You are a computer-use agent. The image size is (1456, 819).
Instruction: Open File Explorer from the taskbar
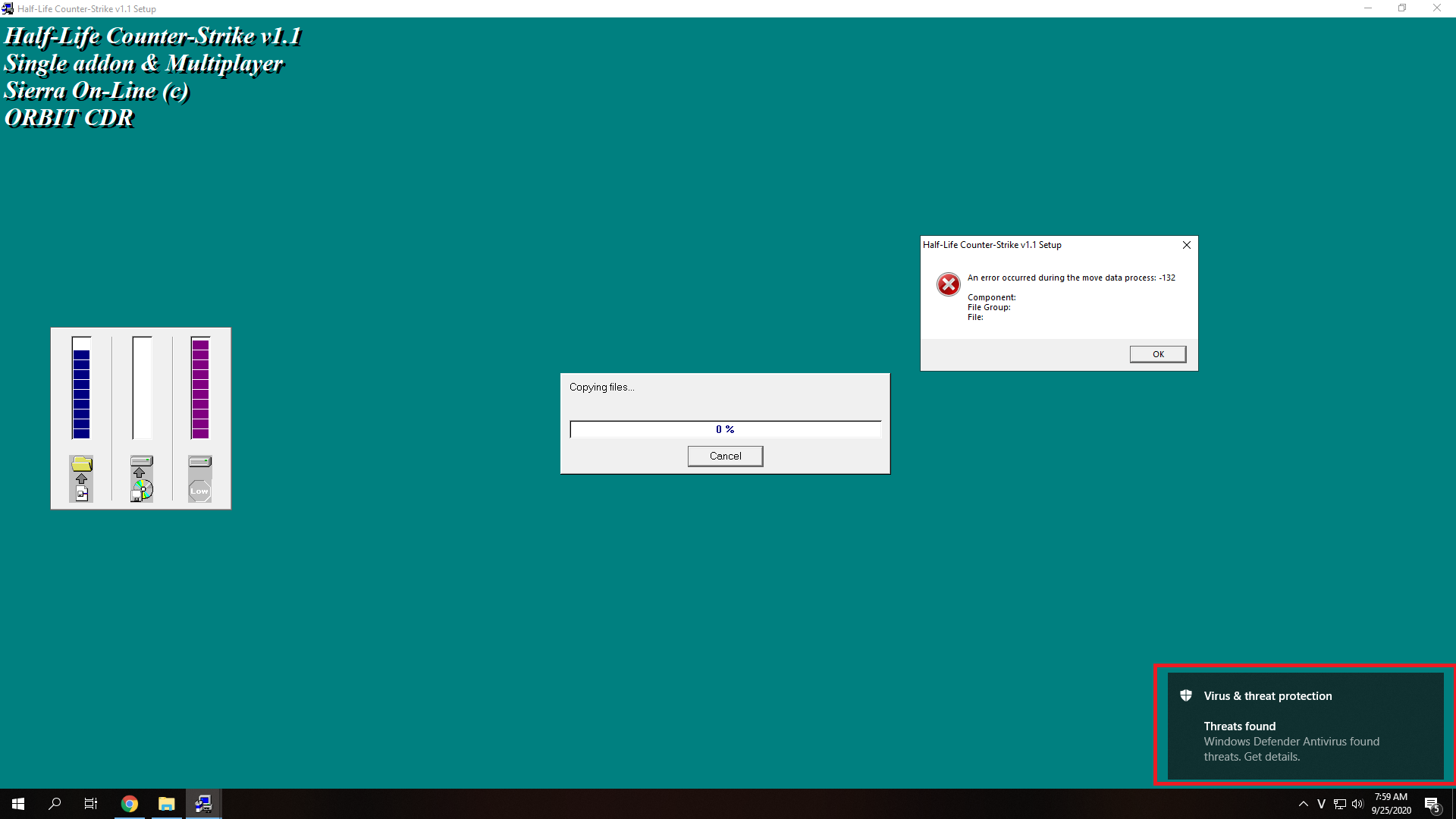pos(166,804)
